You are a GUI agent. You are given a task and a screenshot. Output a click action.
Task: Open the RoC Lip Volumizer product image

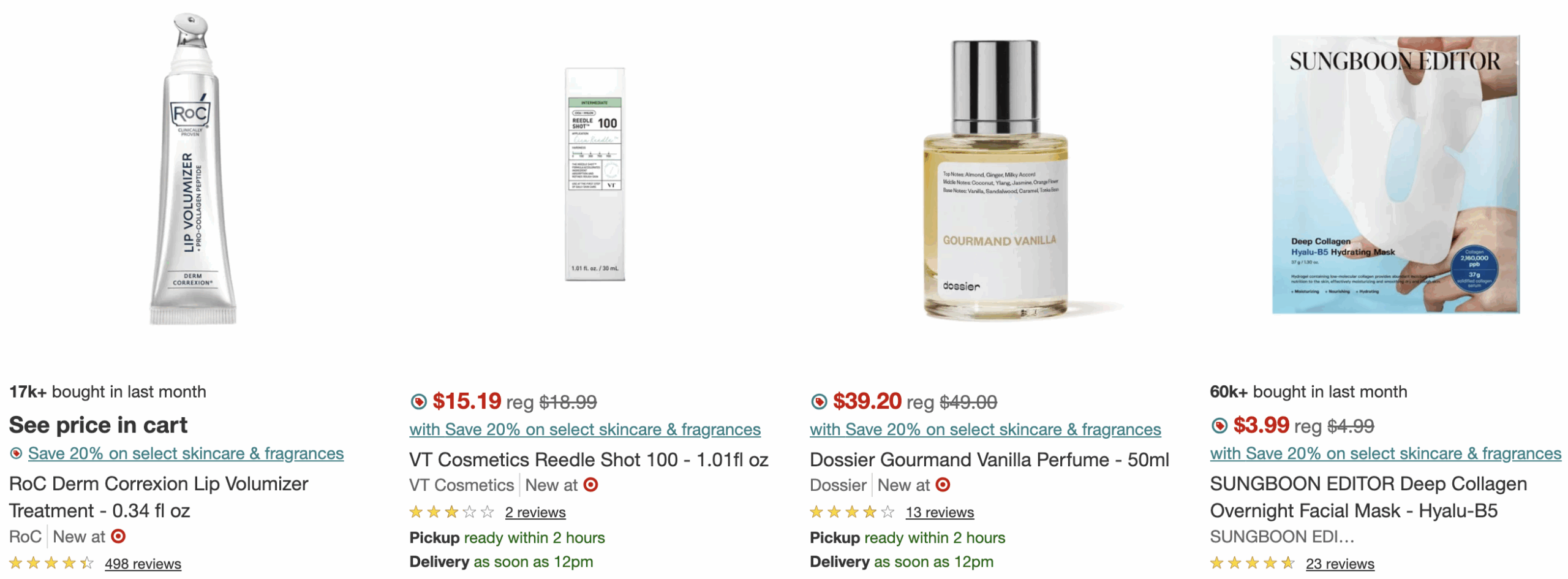192,168
